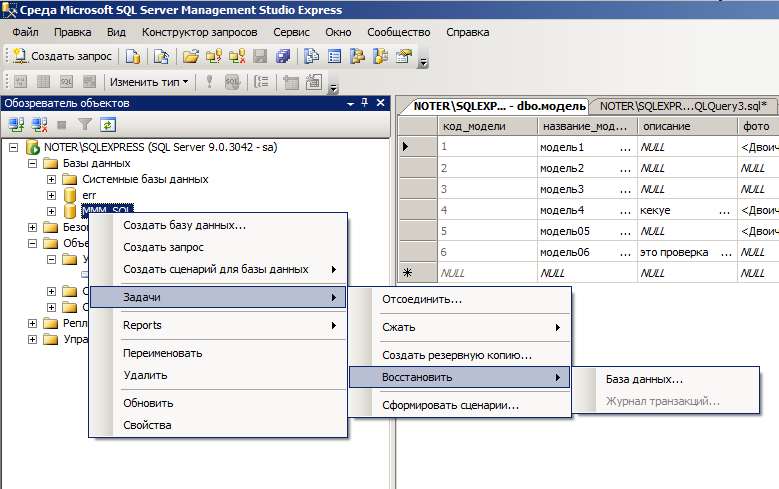Switch to the dbo.модель tab

499,106
